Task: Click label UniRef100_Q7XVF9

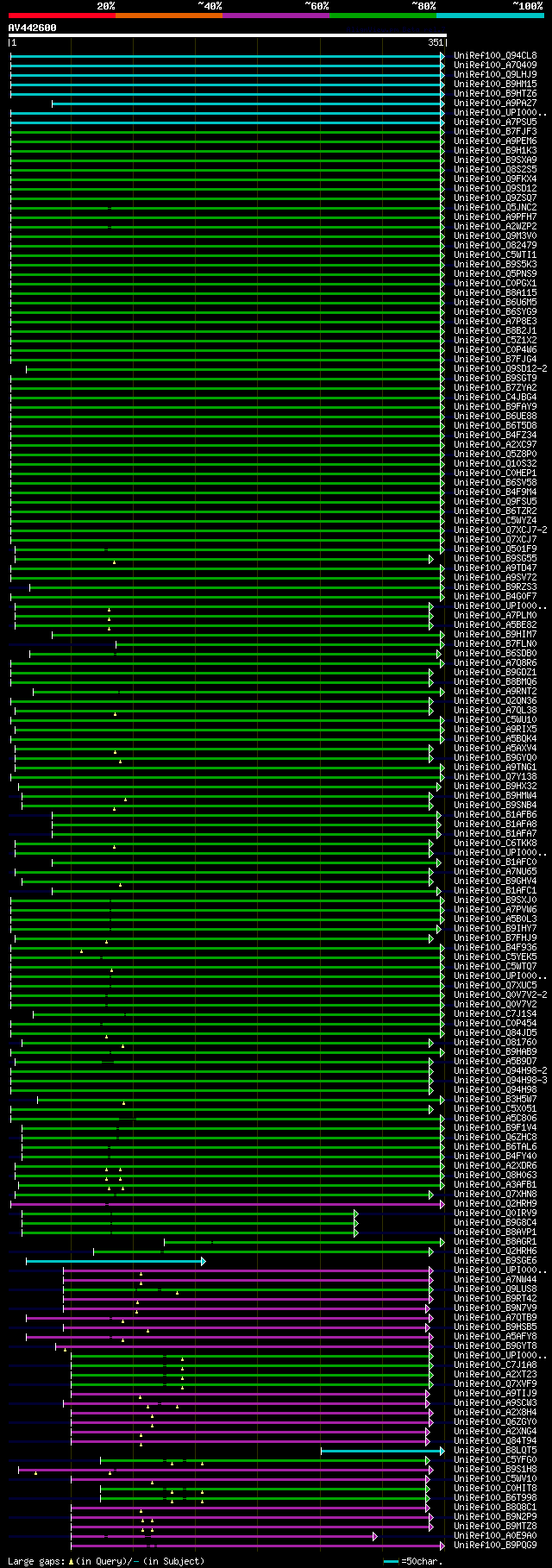Action: coord(495,1384)
